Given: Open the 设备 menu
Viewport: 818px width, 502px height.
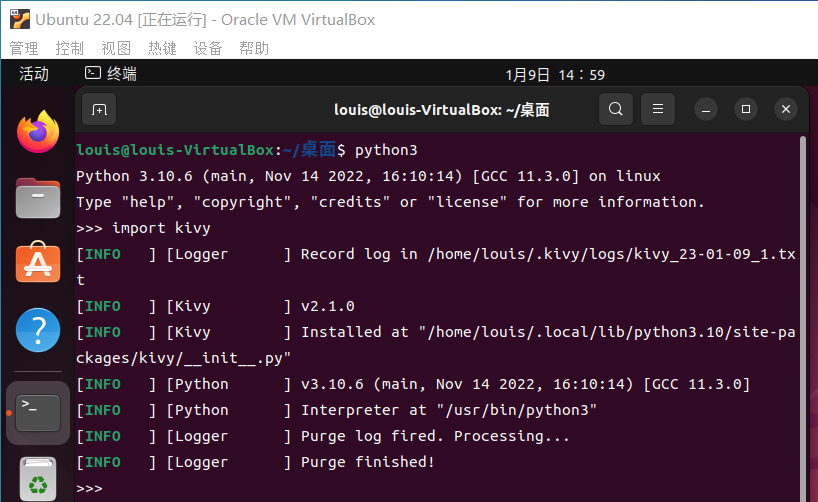Looking at the screenshot, I should (x=208, y=48).
